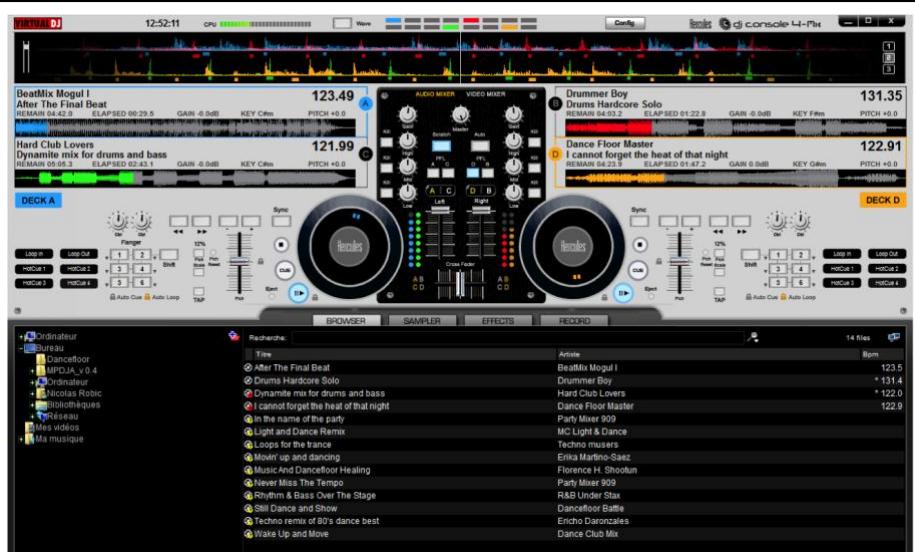Open the EFFECTS tab
915x556 pixels.
[x=498, y=321]
